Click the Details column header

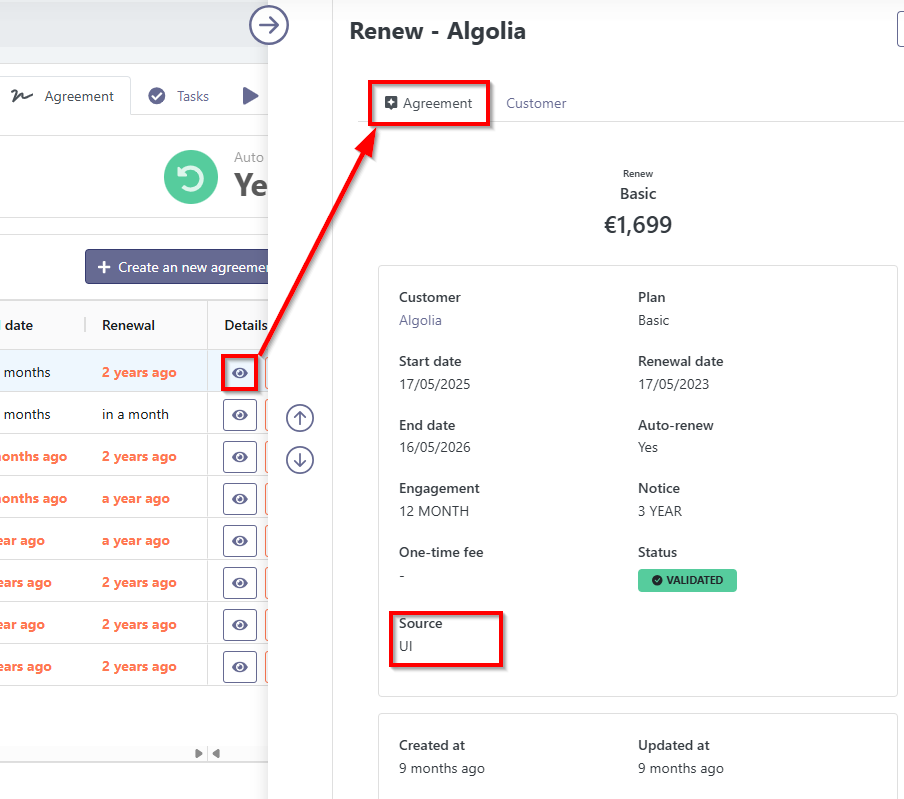tap(245, 325)
